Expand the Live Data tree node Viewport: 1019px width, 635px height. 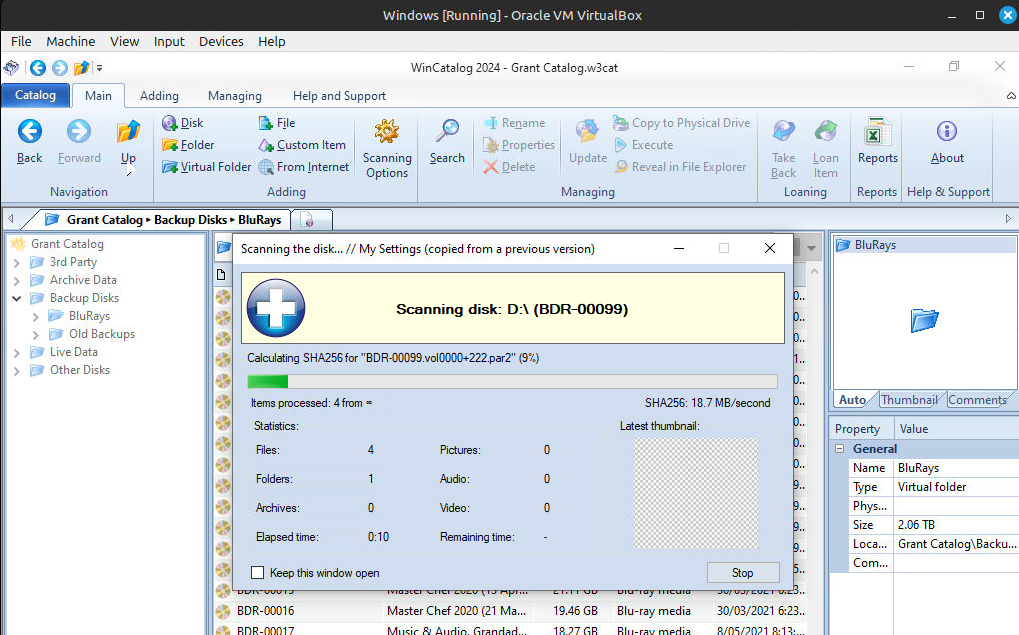[17, 353]
